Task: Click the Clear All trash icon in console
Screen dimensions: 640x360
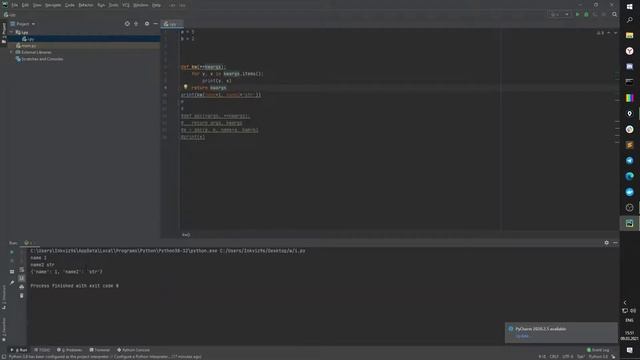Action: click(x=22, y=296)
